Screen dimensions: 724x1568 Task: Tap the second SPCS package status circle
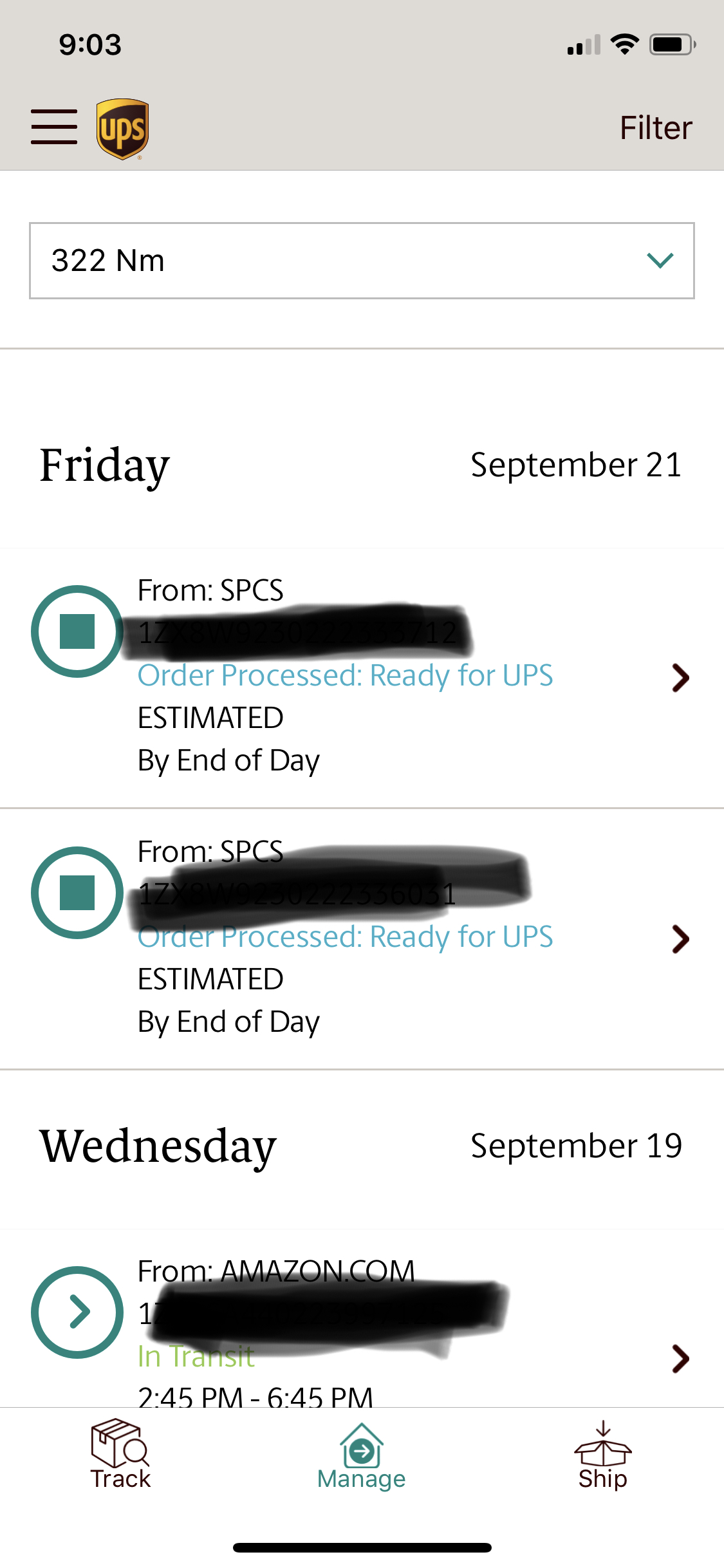(x=77, y=893)
